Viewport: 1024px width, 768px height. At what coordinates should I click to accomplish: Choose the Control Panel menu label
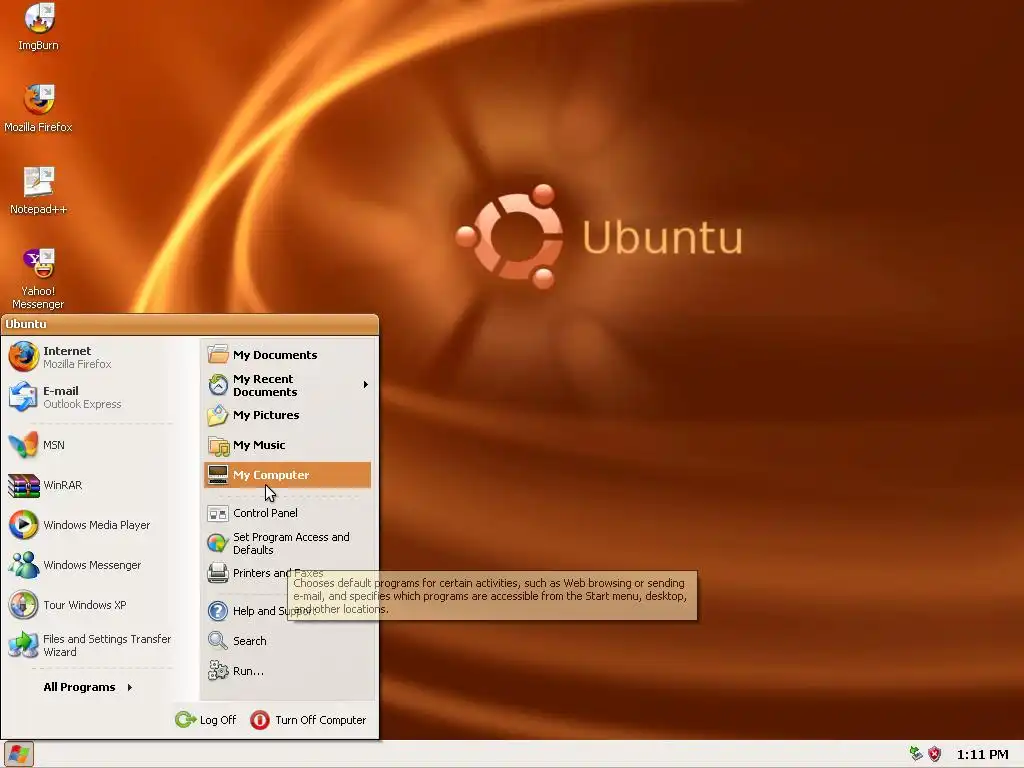coord(265,513)
